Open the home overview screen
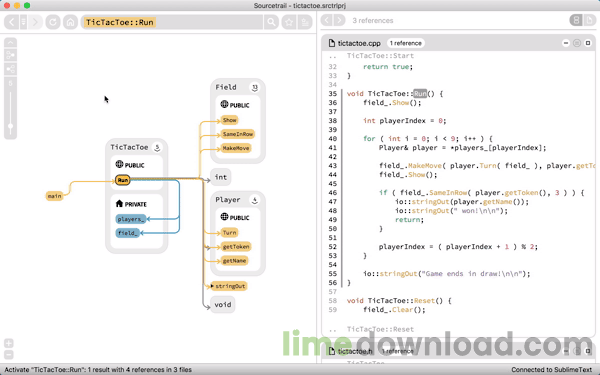The image size is (600, 375). coord(70,22)
